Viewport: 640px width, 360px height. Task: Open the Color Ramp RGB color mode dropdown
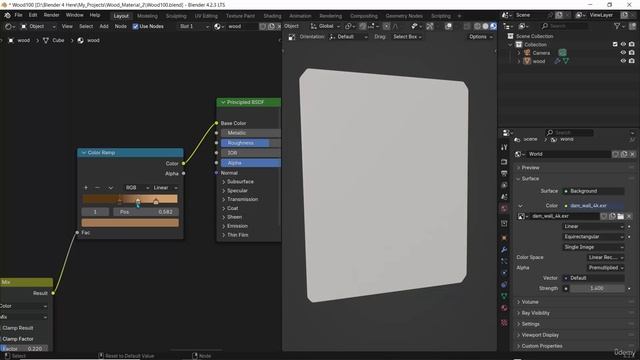tap(136, 188)
